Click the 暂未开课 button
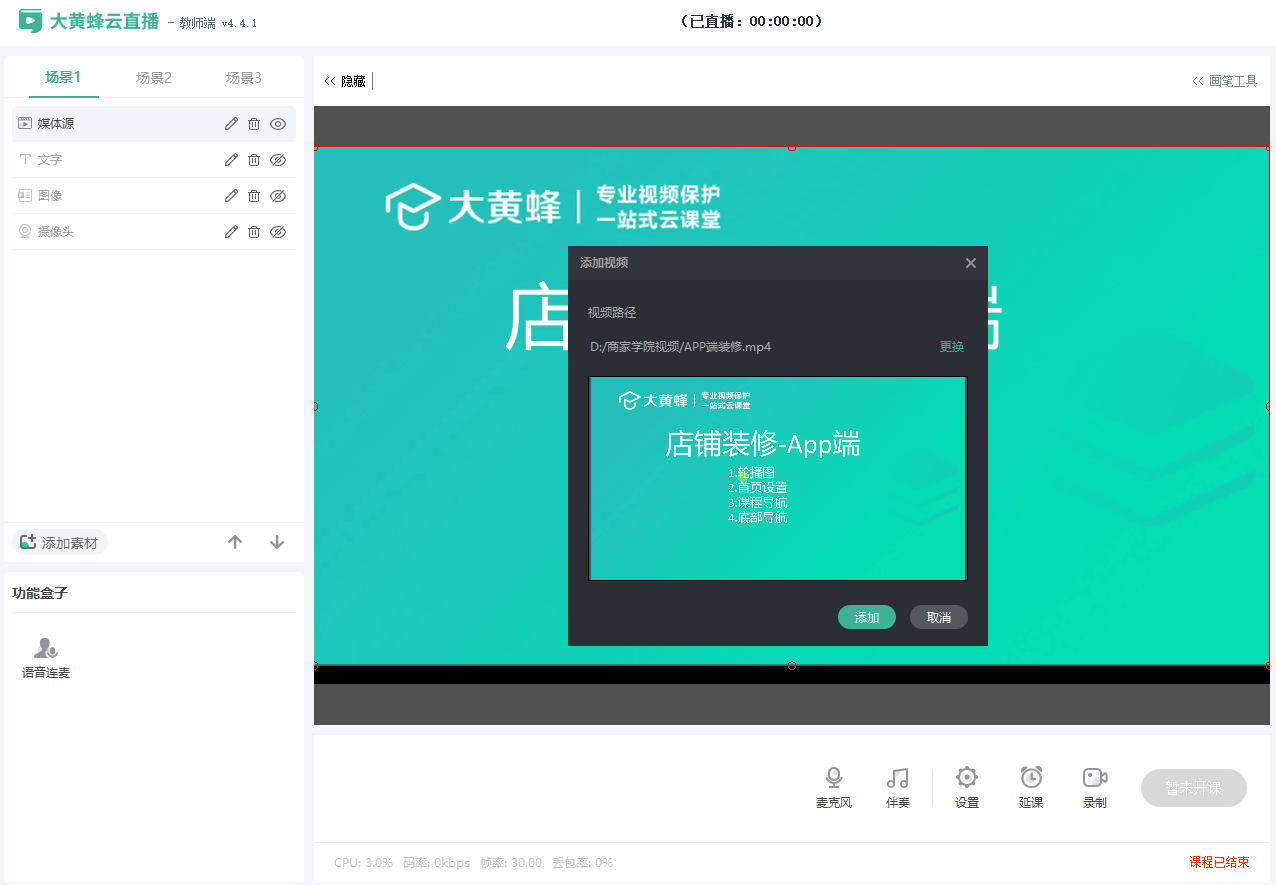This screenshot has height=885, width=1276. click(x=1194, y=788)
